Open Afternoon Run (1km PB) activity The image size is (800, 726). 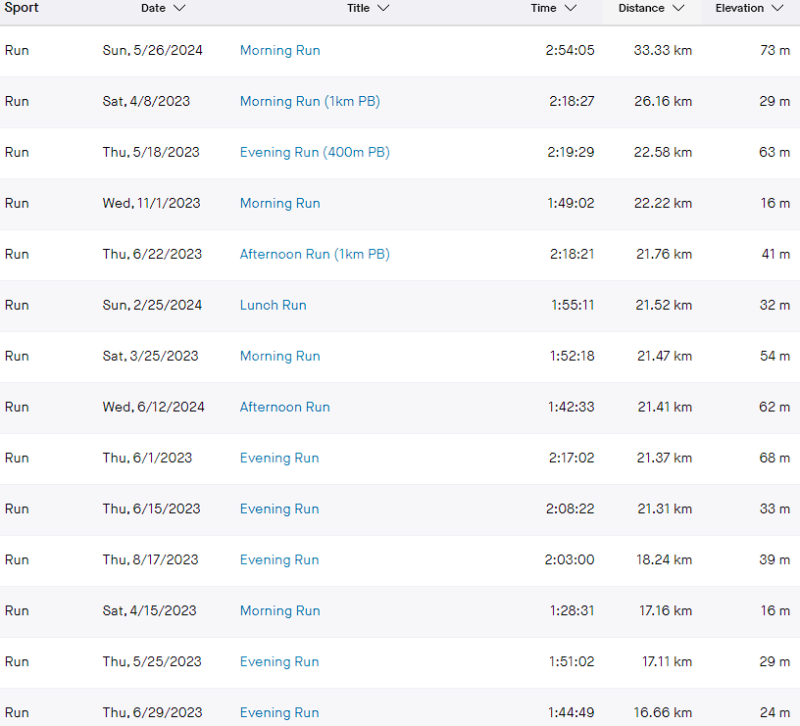click(315, 254)
